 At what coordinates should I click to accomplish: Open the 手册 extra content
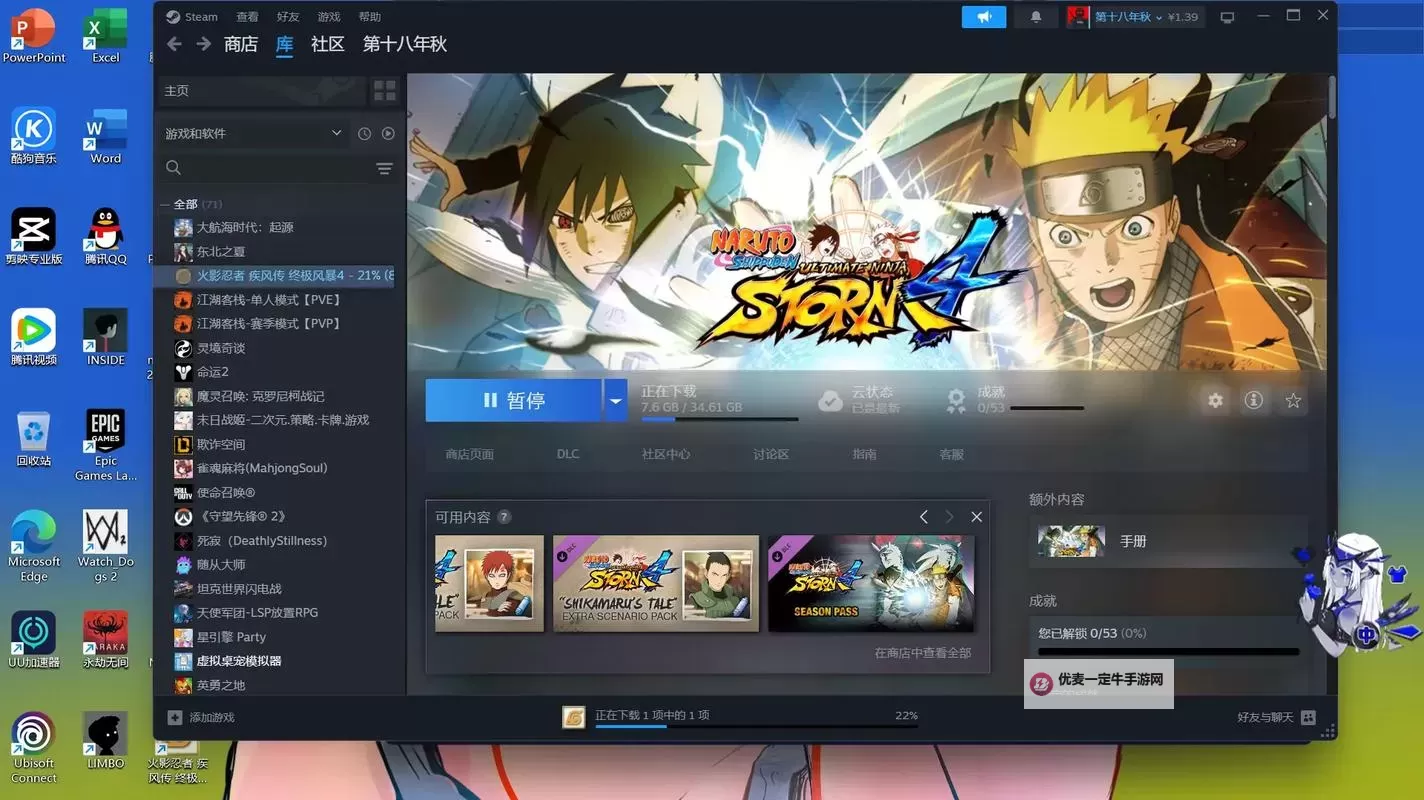click(x=1167, y=541)
